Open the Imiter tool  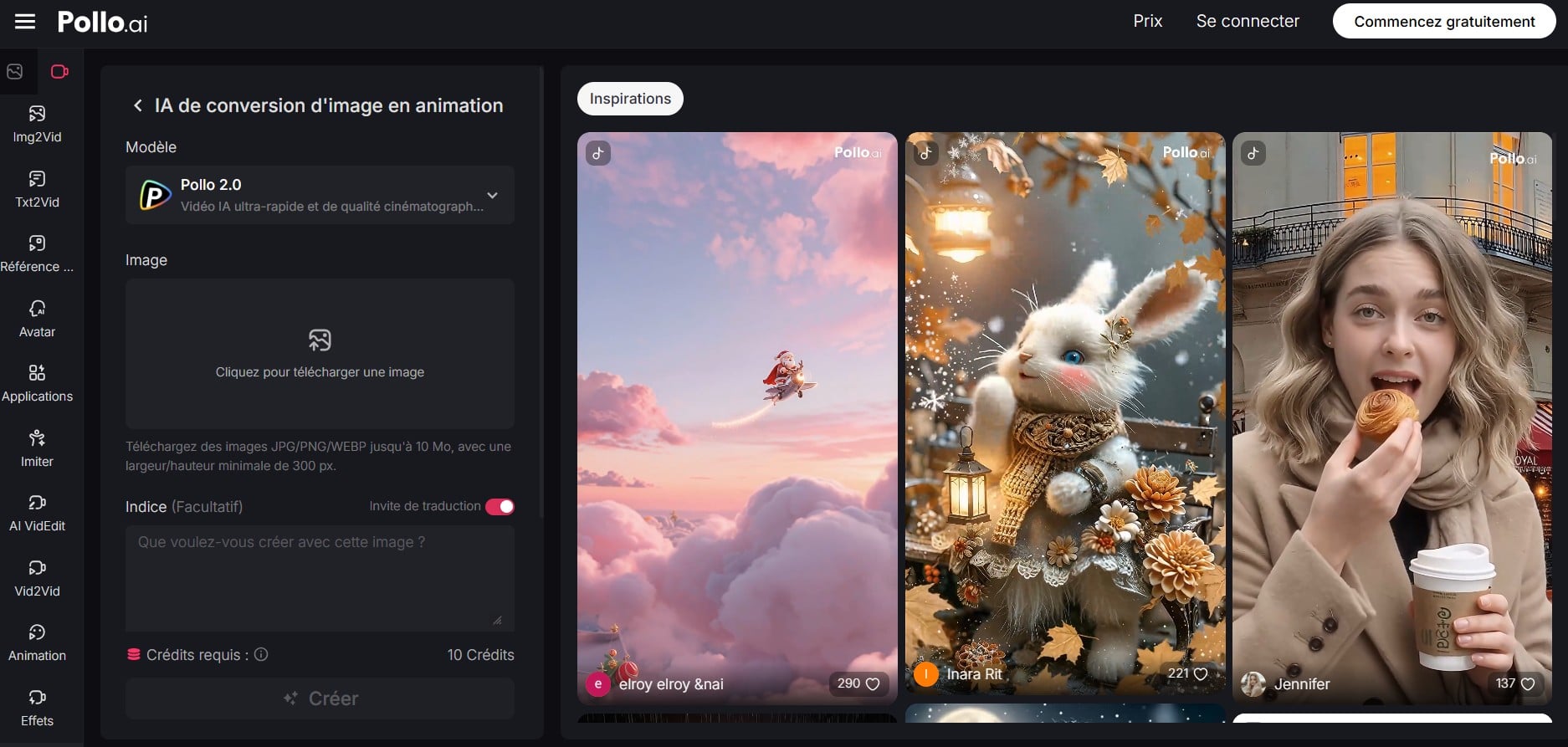click(x=37, y=448)
